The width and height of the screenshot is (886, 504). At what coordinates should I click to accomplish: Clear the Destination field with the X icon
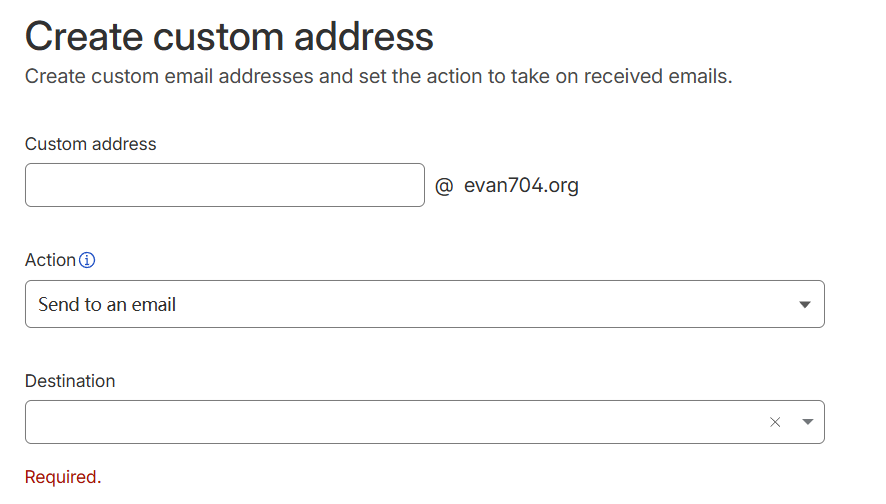(x=775, y=422)
